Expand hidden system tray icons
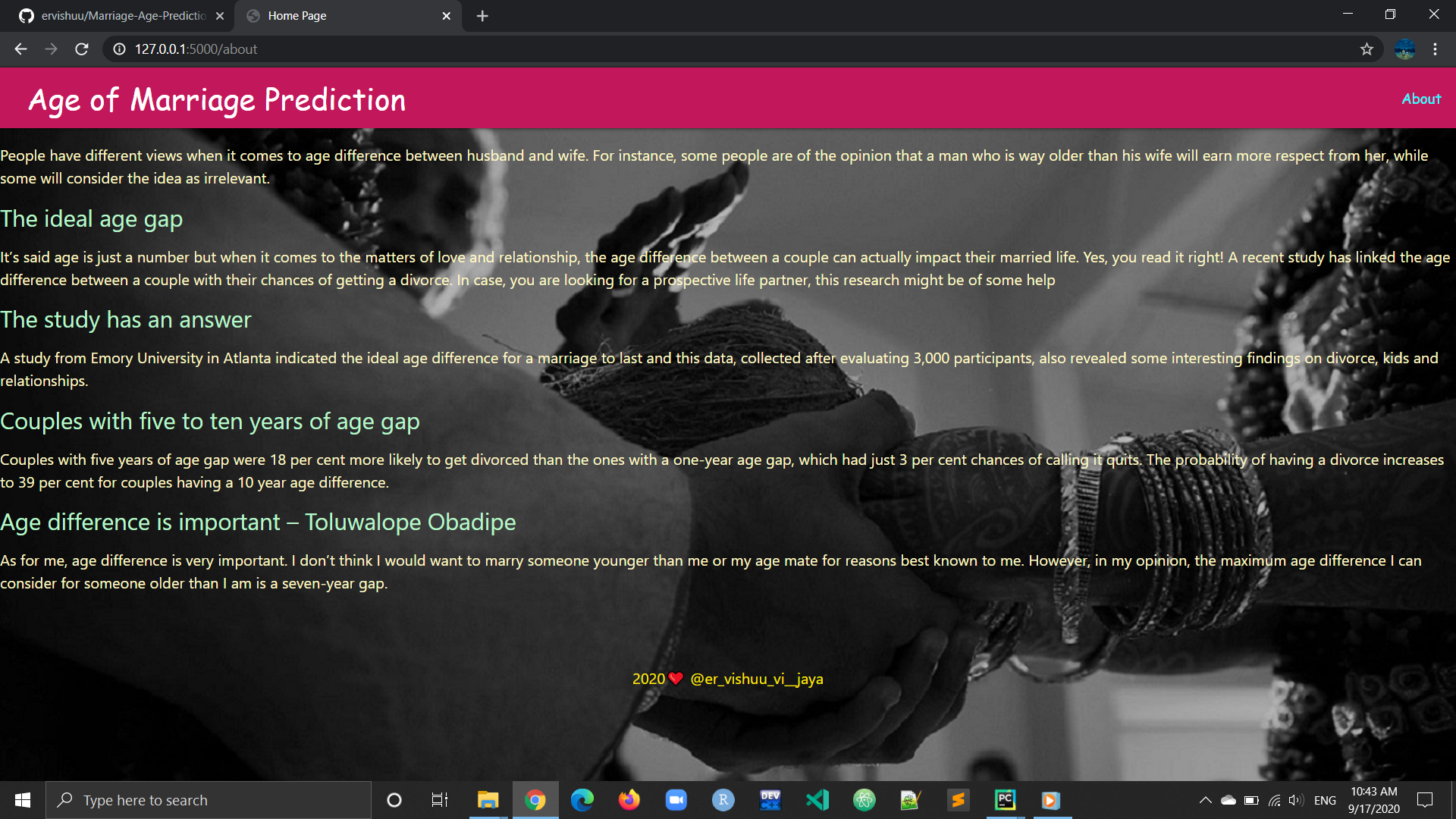1456x819 pixels. [1206, 799]
